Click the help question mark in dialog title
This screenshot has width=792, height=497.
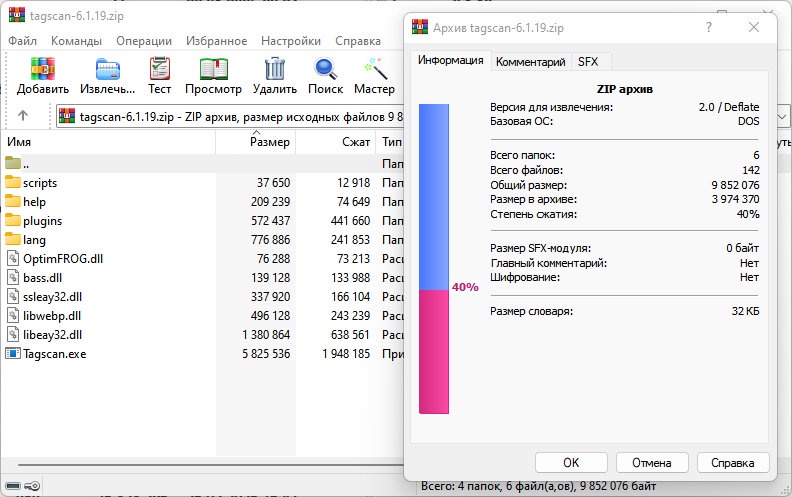coord(709,27)
